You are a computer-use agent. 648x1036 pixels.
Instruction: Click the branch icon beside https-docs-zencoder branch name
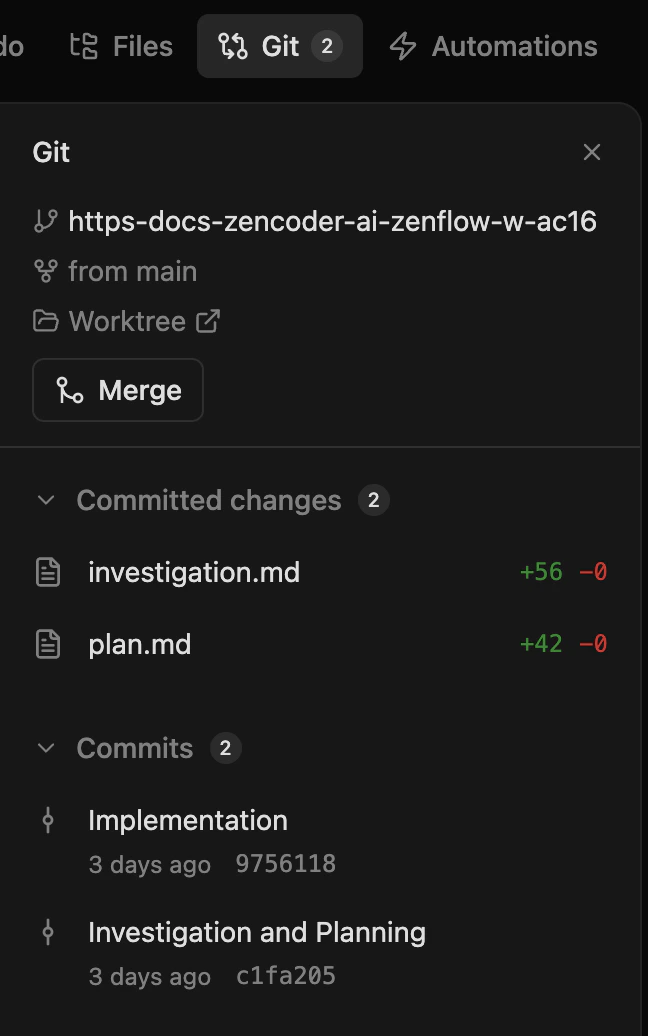pos(46,221)
